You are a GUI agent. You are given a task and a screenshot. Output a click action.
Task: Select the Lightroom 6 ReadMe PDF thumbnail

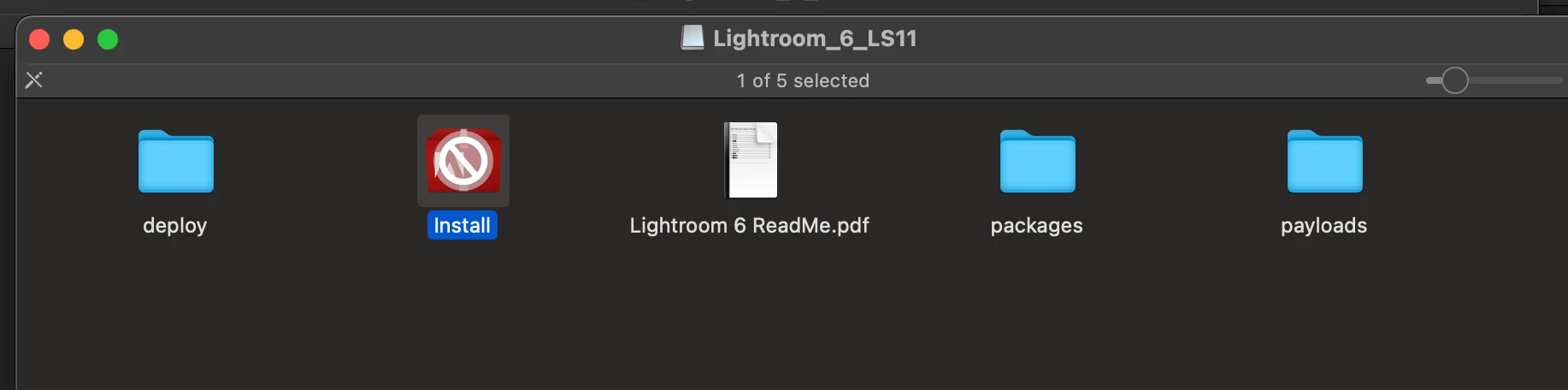pyautogui.click(x=751, y=160)
